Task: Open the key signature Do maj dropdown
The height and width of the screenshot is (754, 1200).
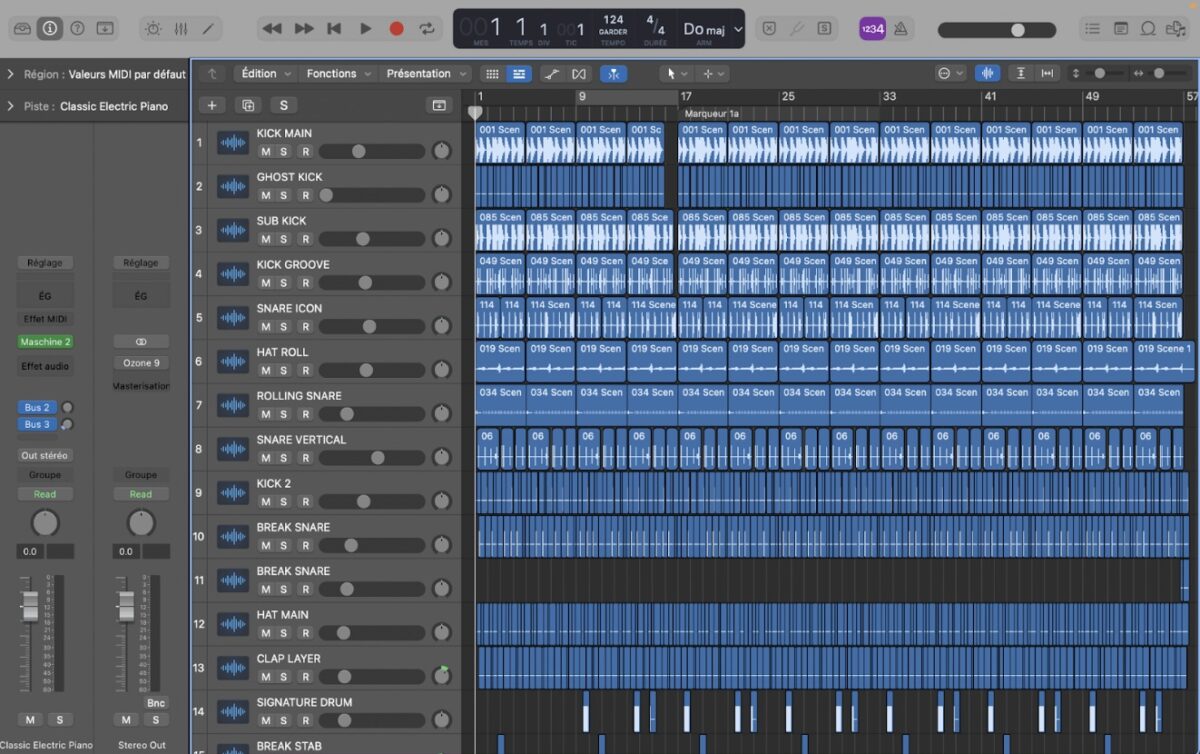Action: pyautogui.click(x=712, y=29)
